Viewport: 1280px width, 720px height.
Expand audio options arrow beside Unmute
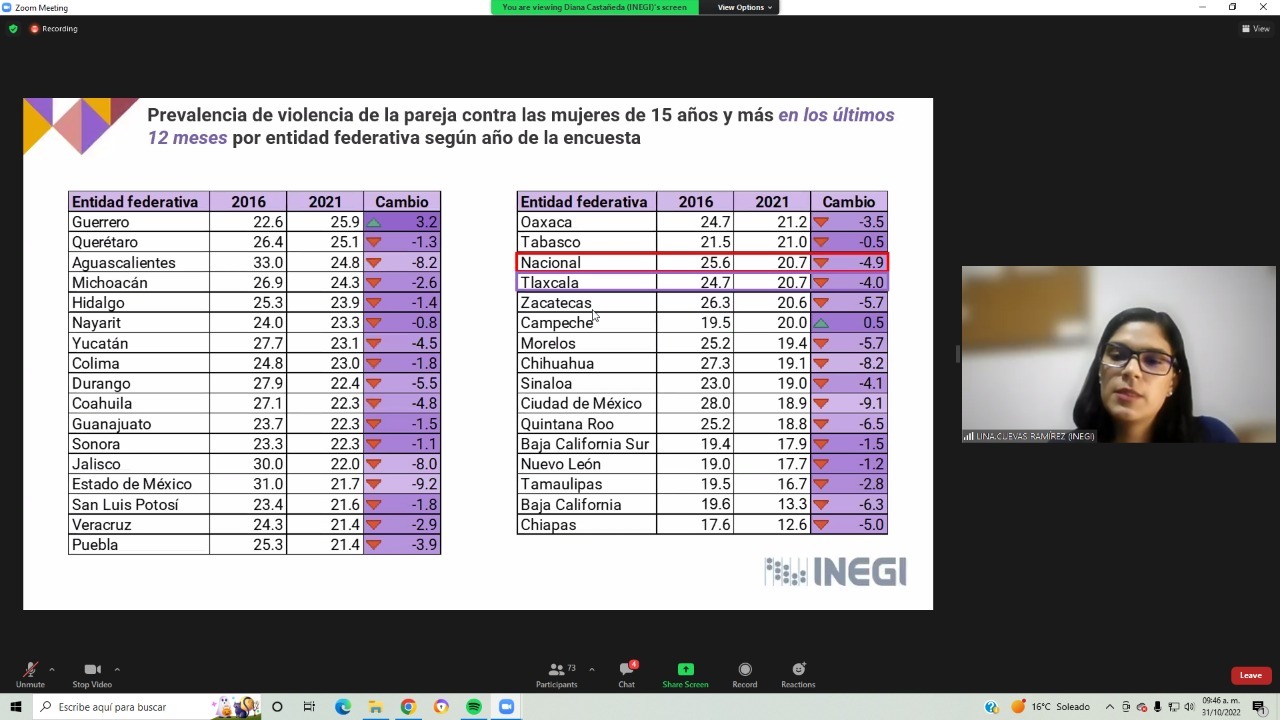51,669
